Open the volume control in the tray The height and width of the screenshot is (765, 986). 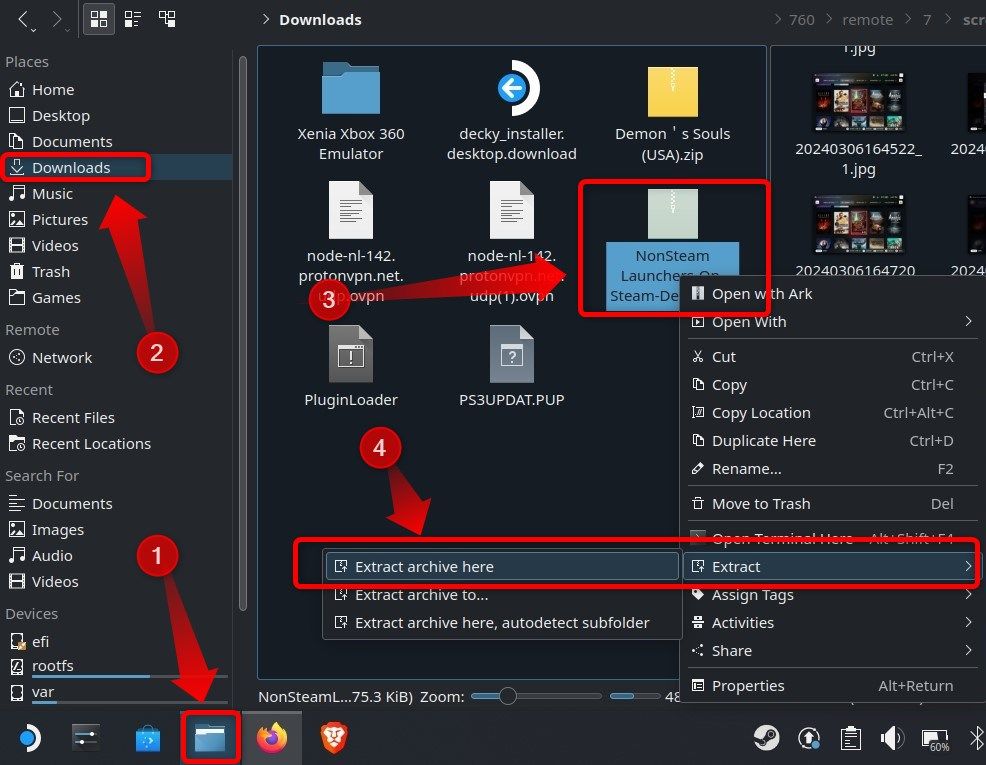click(x=891, y=738)
